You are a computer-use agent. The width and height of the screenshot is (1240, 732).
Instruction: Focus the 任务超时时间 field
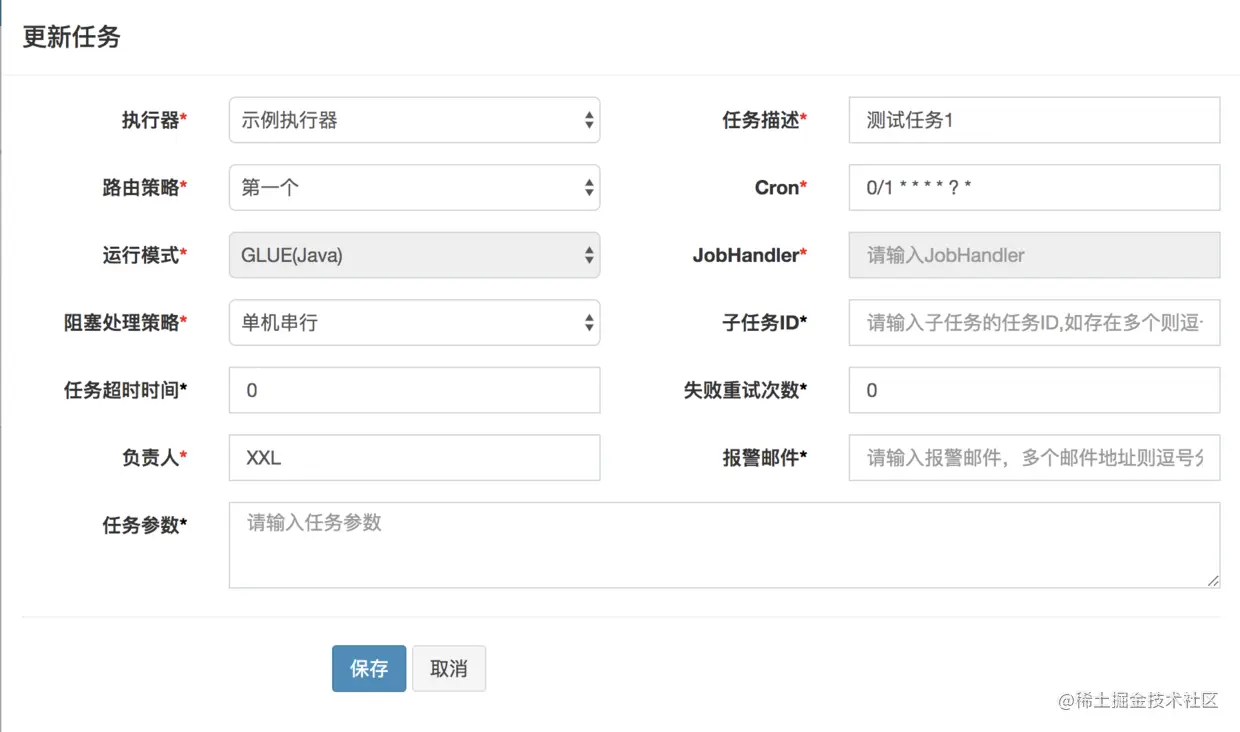pos(414,390)
